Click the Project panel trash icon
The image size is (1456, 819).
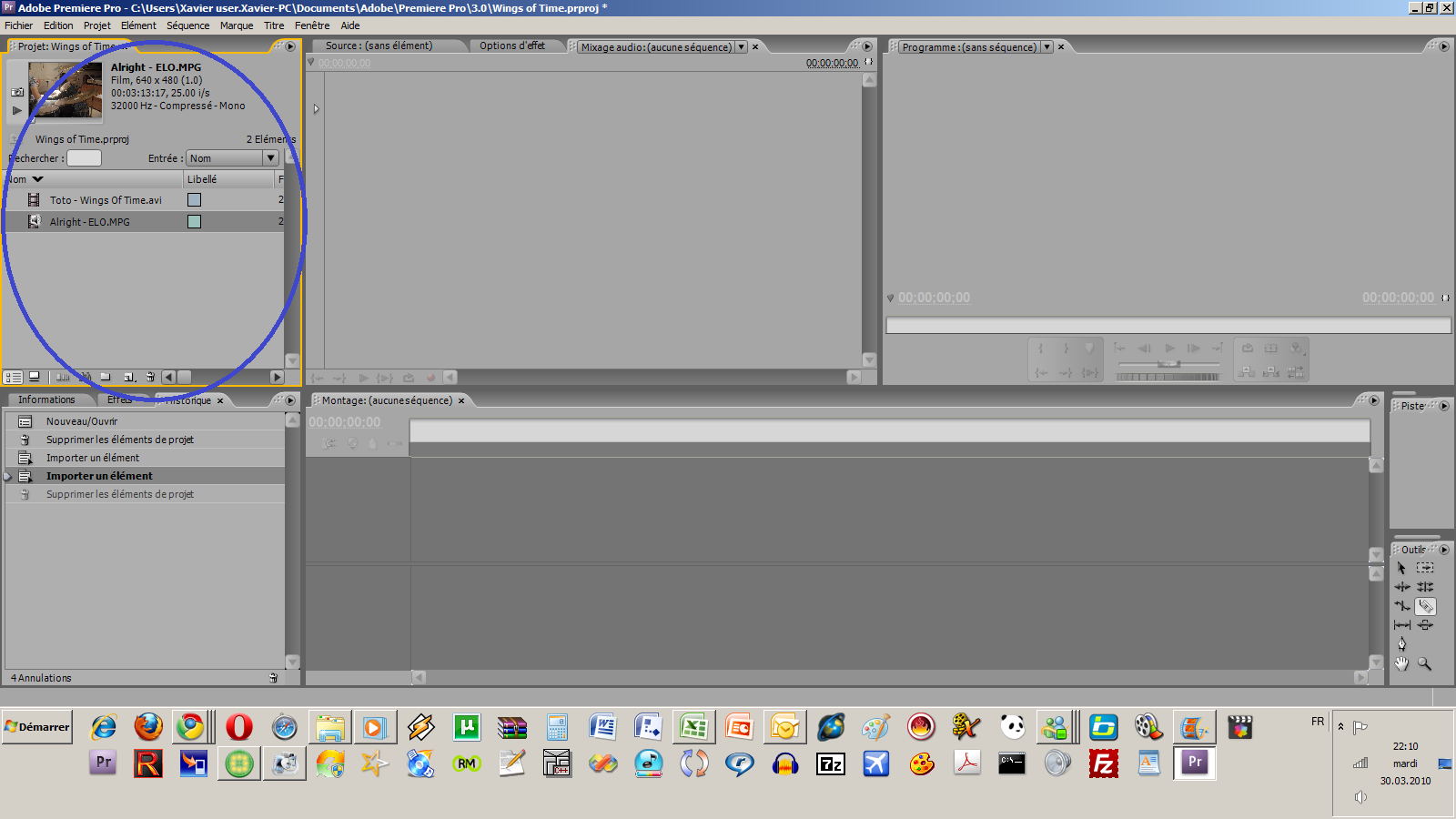point(150,377)
